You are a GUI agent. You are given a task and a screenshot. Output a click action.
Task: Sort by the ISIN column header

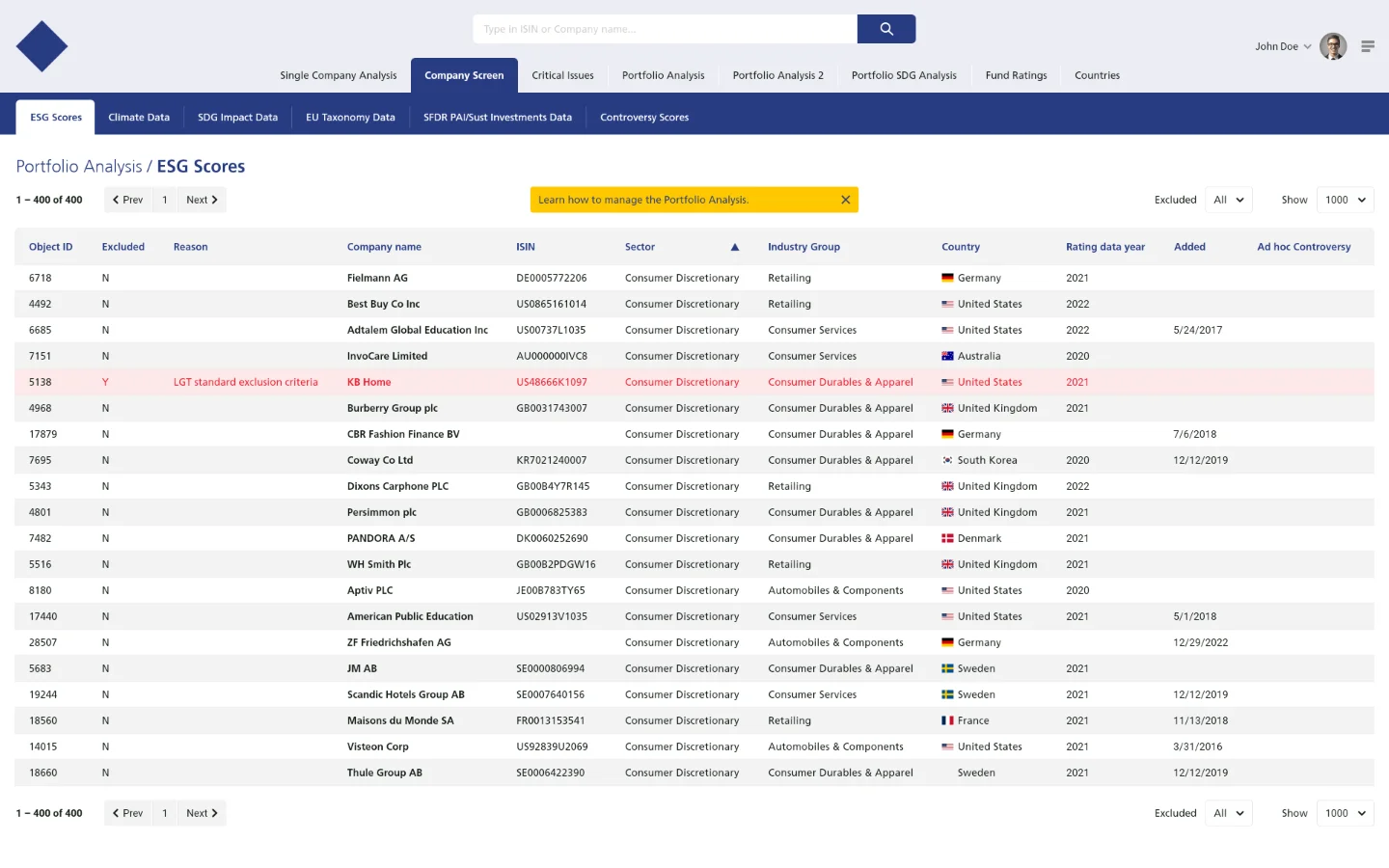click(x=526, y=247)
